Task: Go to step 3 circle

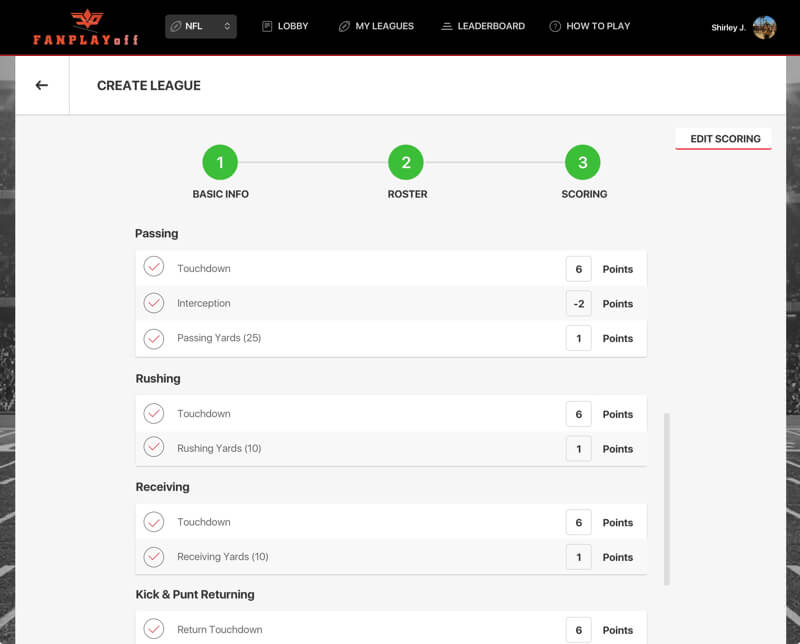Action: pyautogui.click(x=583, y=162)
